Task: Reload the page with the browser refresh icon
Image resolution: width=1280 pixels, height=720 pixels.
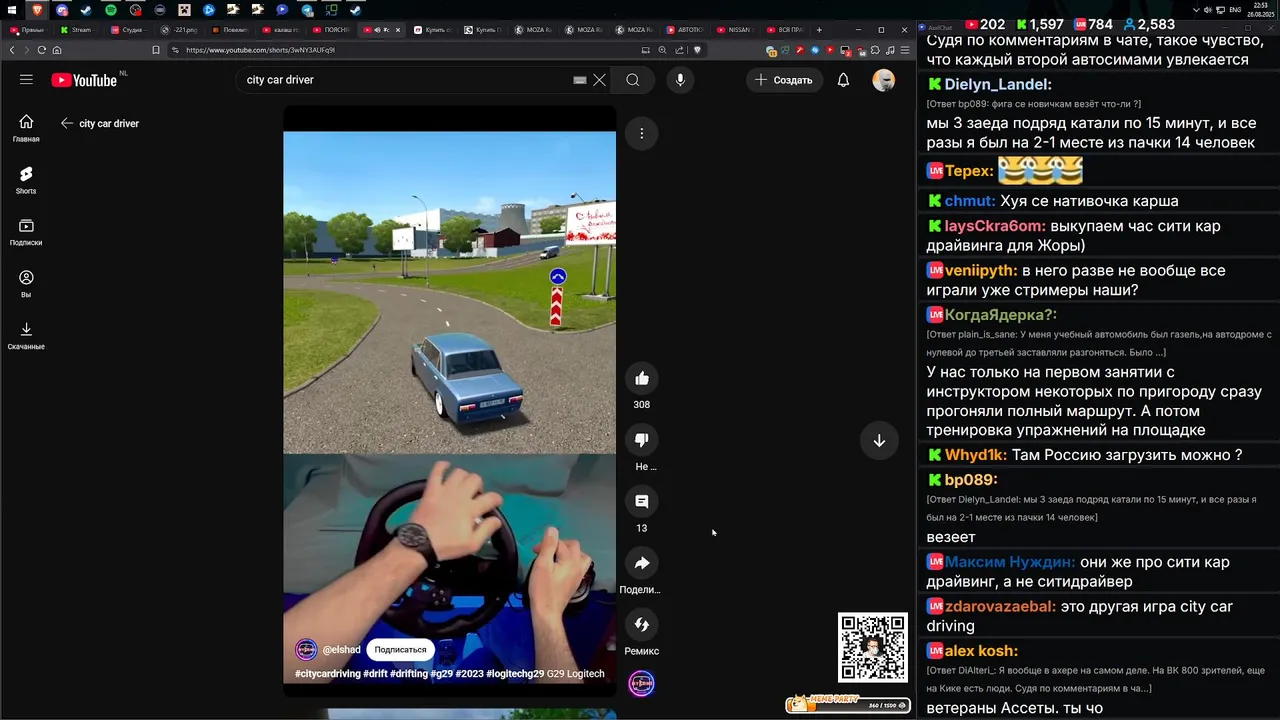Action: click(41, 50)
